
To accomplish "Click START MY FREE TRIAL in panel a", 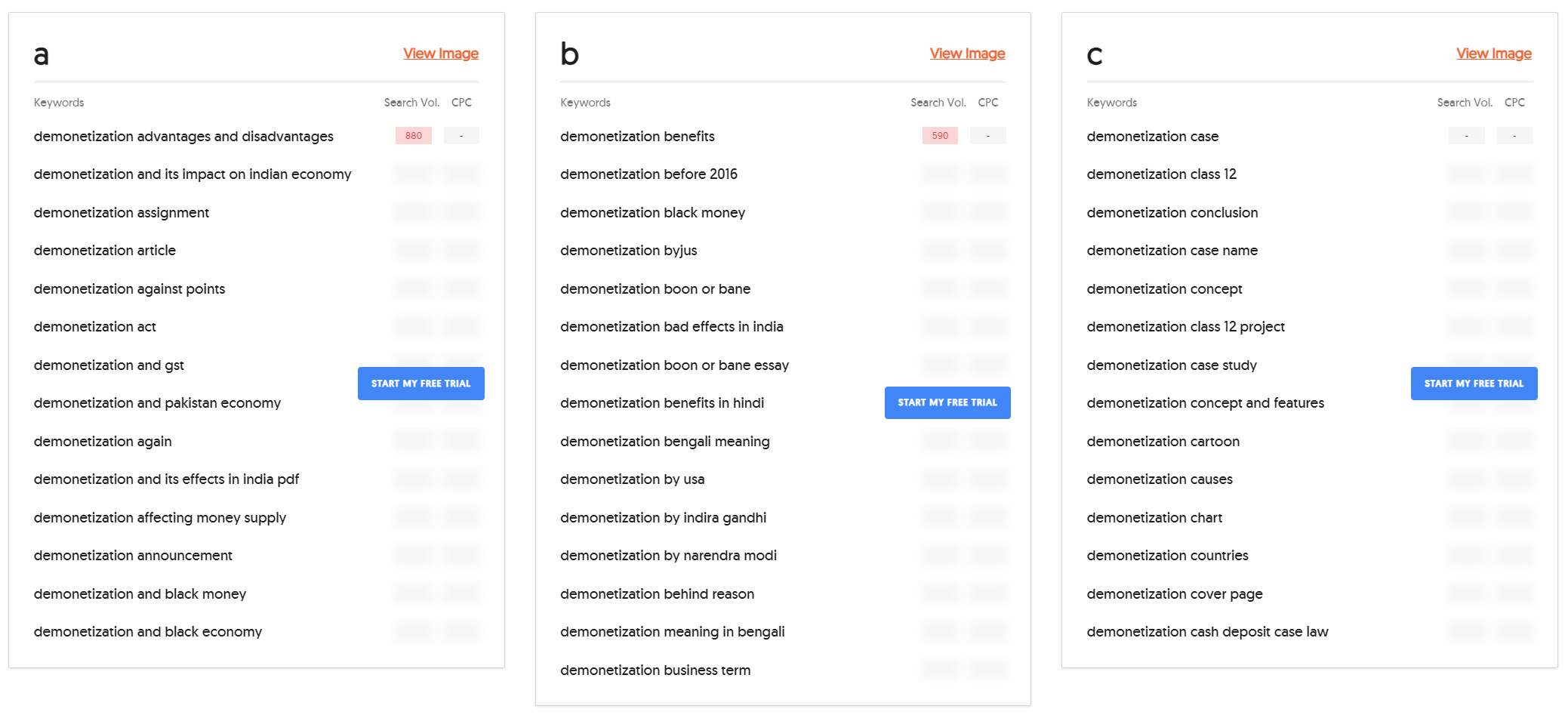I will pos(420,383).
